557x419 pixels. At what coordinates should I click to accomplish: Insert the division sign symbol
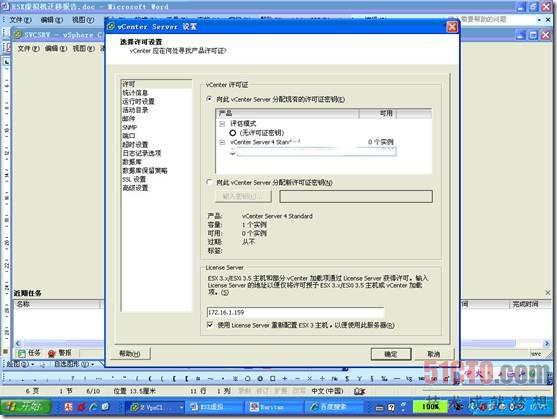(x=322, y=379)
